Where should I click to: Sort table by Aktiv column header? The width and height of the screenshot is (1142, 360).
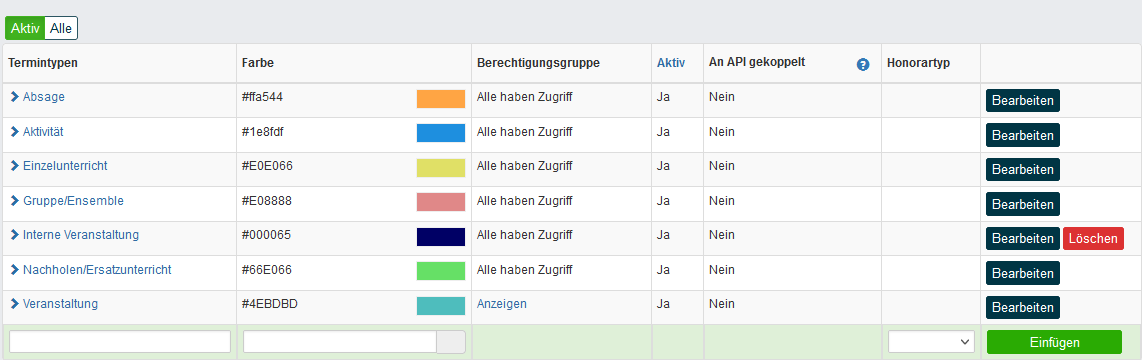pyautogui.click(x=671, y=63)
